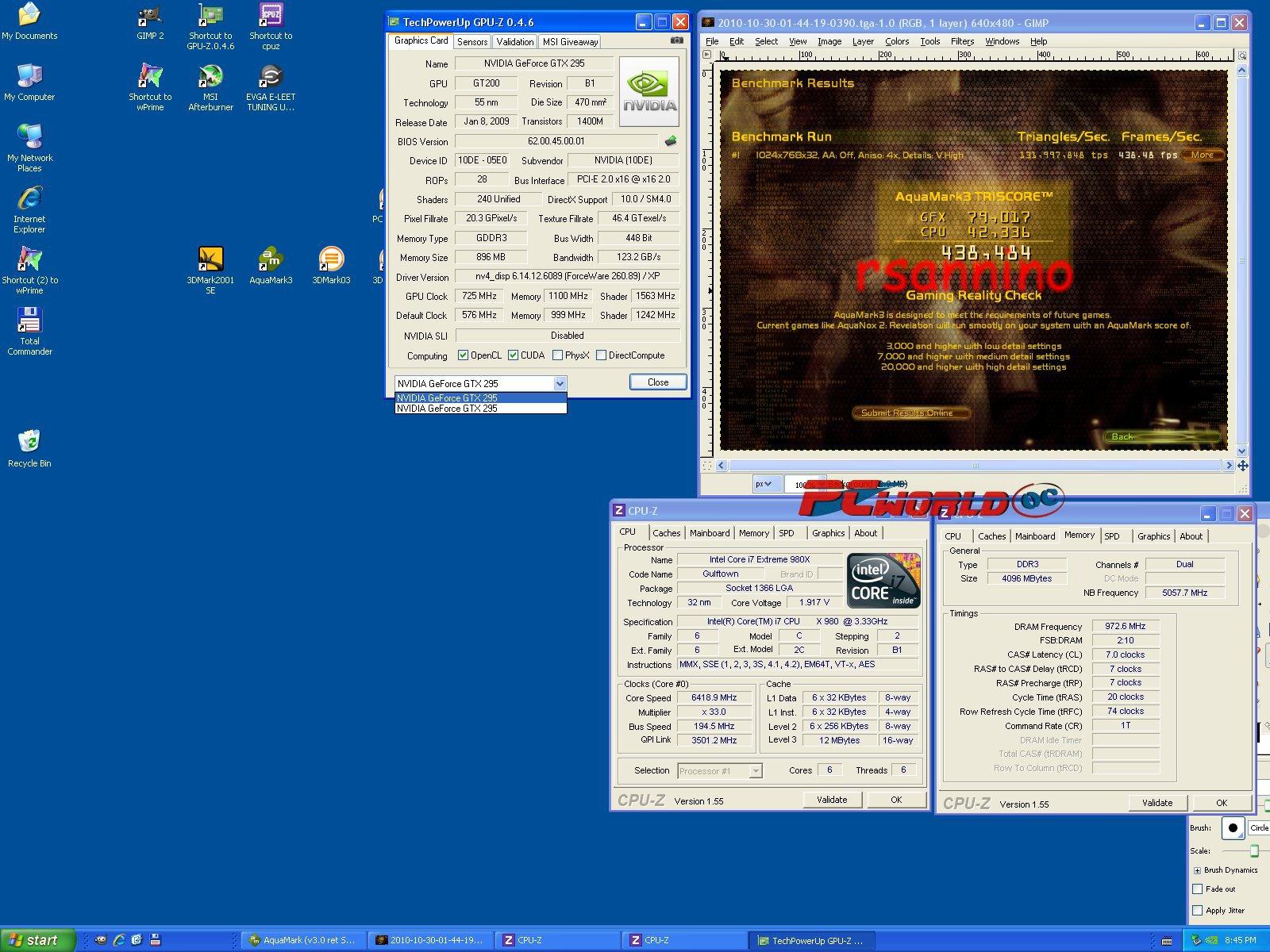The width and height of the screenshot is (1270, 952).
Task: Click Internet Explorer quick launch icon in taskbar
Action: 119,940
